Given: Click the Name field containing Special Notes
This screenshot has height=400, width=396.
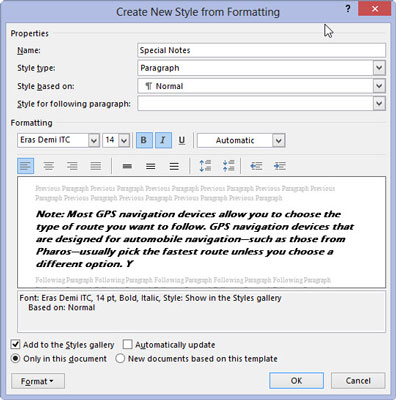Looking at the screenshot, I should point(261,50).
